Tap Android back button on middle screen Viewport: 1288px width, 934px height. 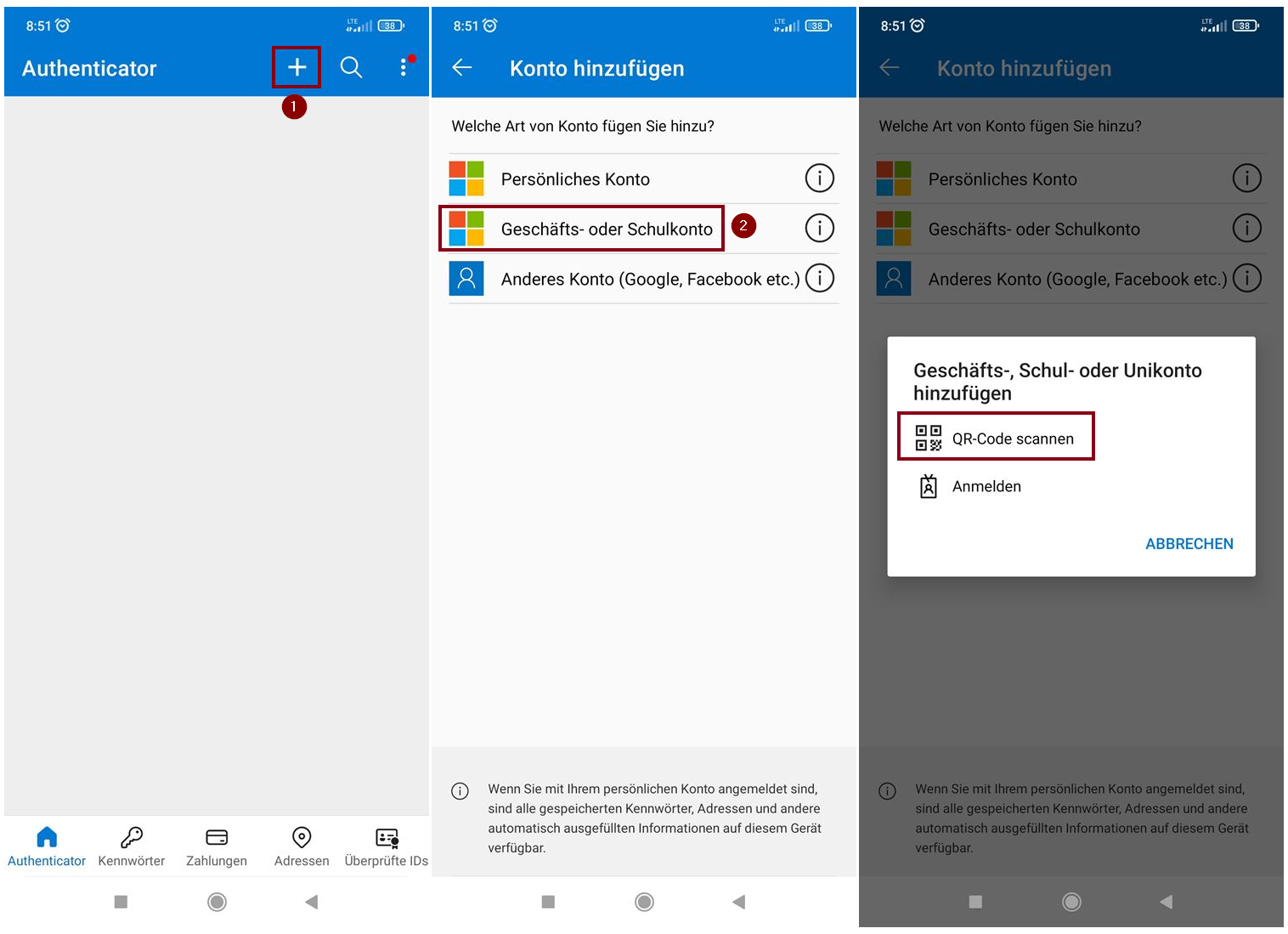click(x=738, y=902)
